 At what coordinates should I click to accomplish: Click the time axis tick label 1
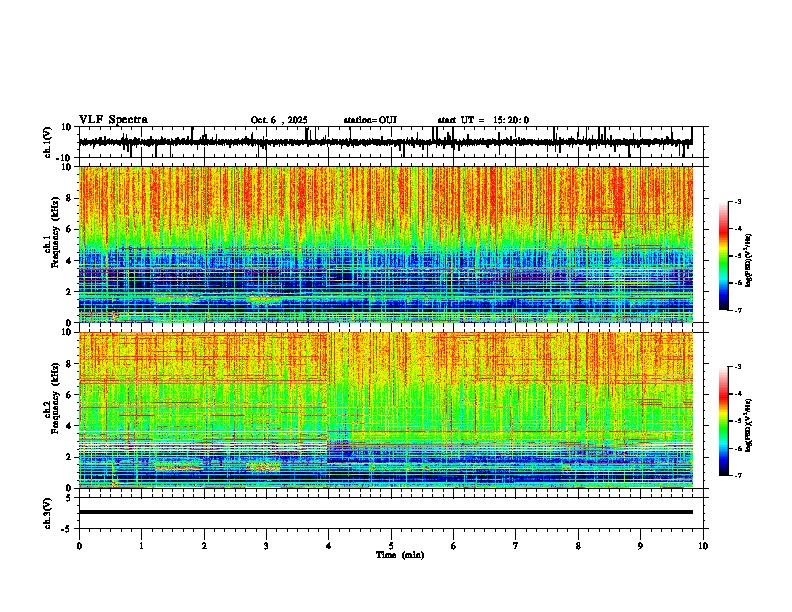[x=141, y=546]
